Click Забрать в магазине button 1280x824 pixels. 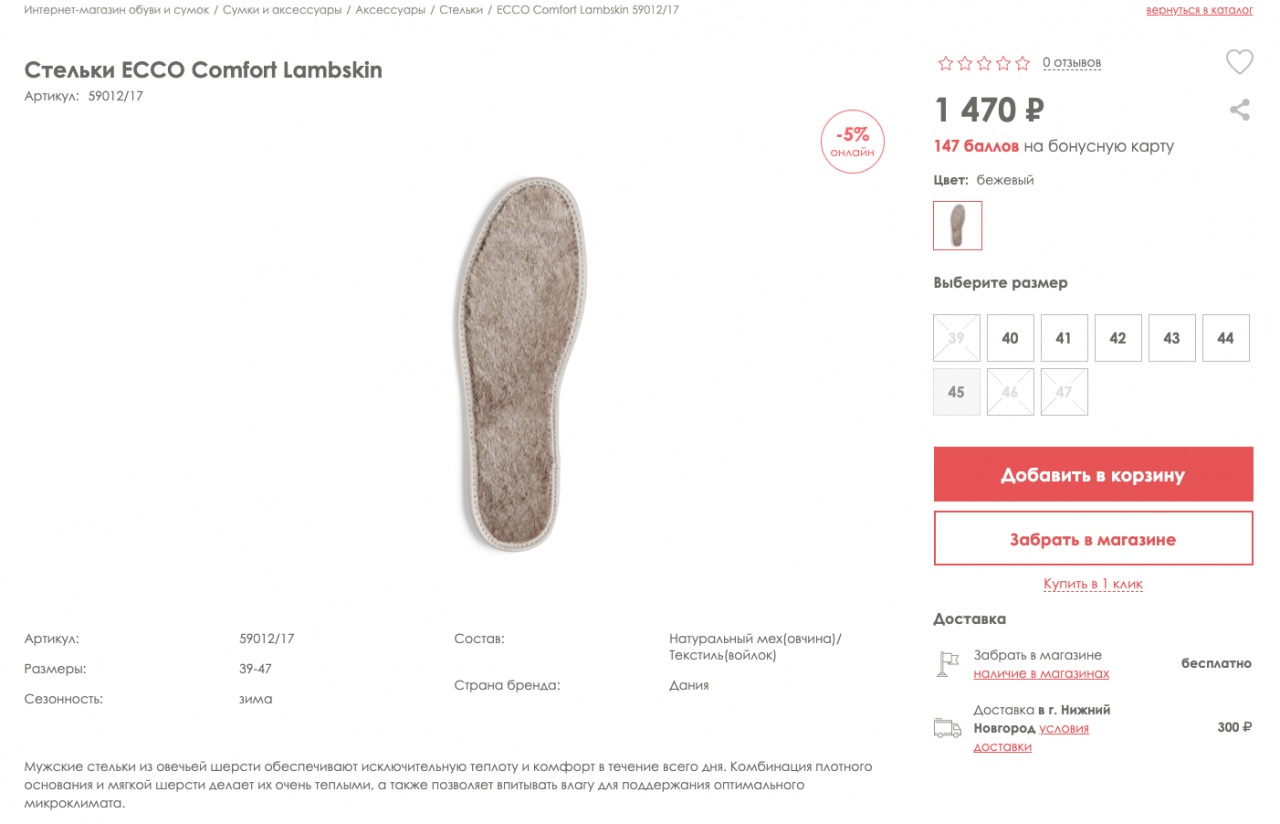(1092, 539)
